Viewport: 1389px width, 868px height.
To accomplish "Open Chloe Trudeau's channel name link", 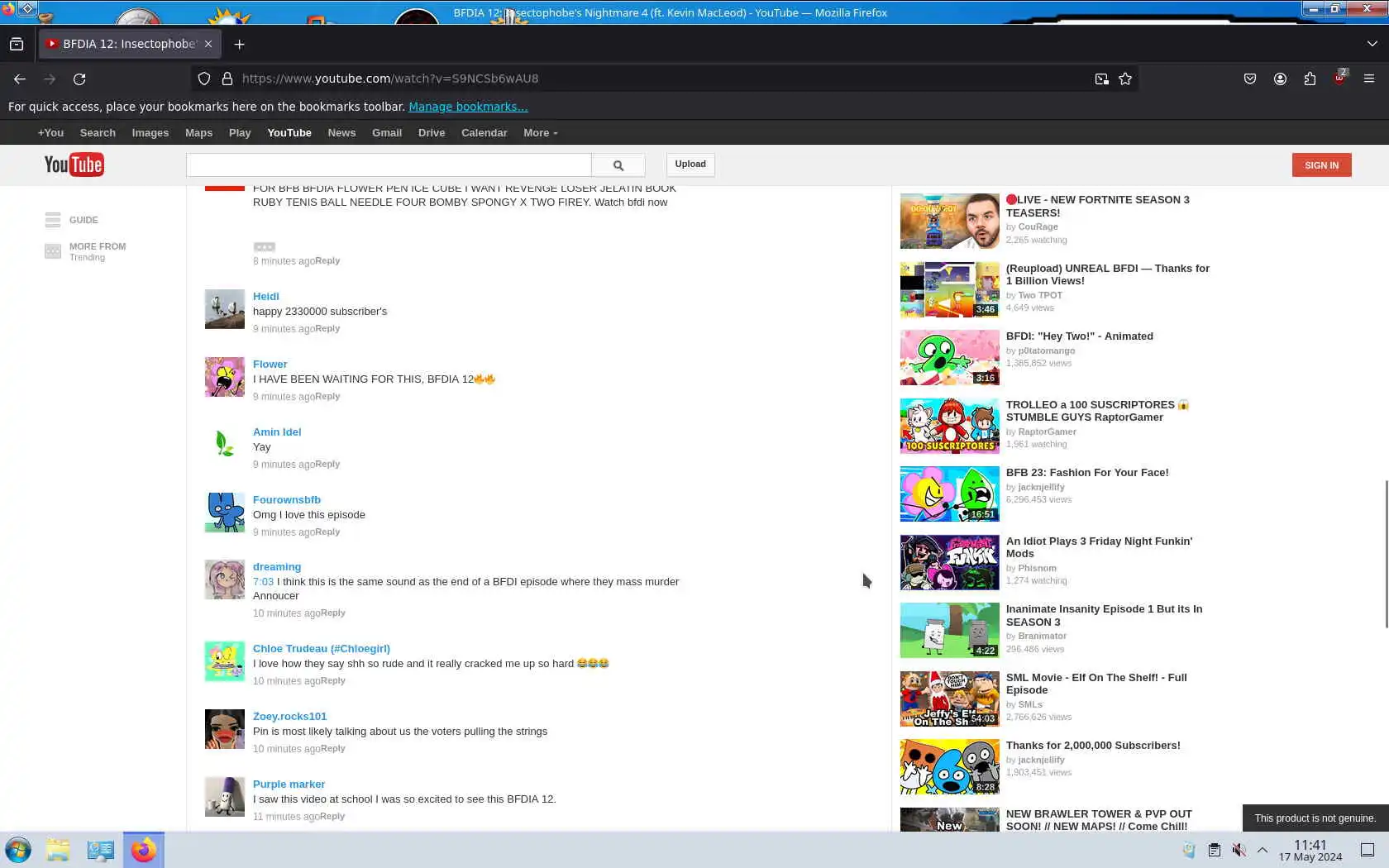I will tap(322, 649).
